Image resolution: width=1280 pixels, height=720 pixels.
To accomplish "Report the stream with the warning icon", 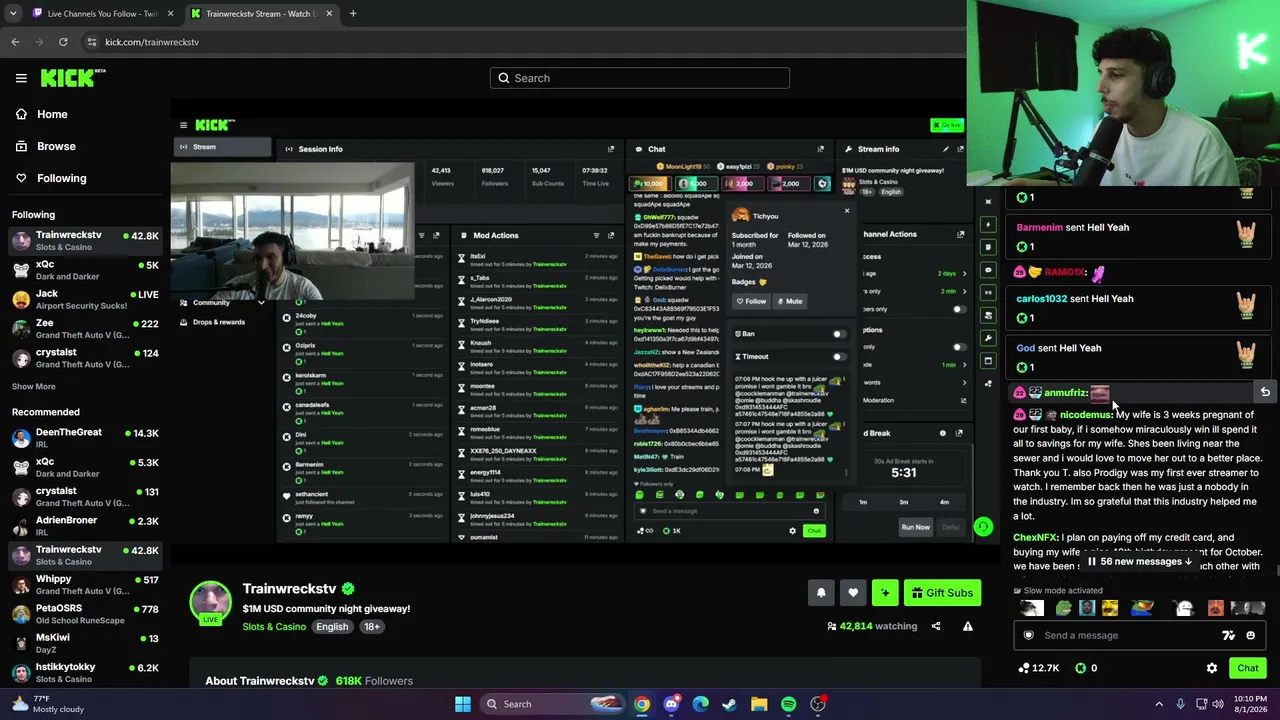I will (x=968, y=626).
